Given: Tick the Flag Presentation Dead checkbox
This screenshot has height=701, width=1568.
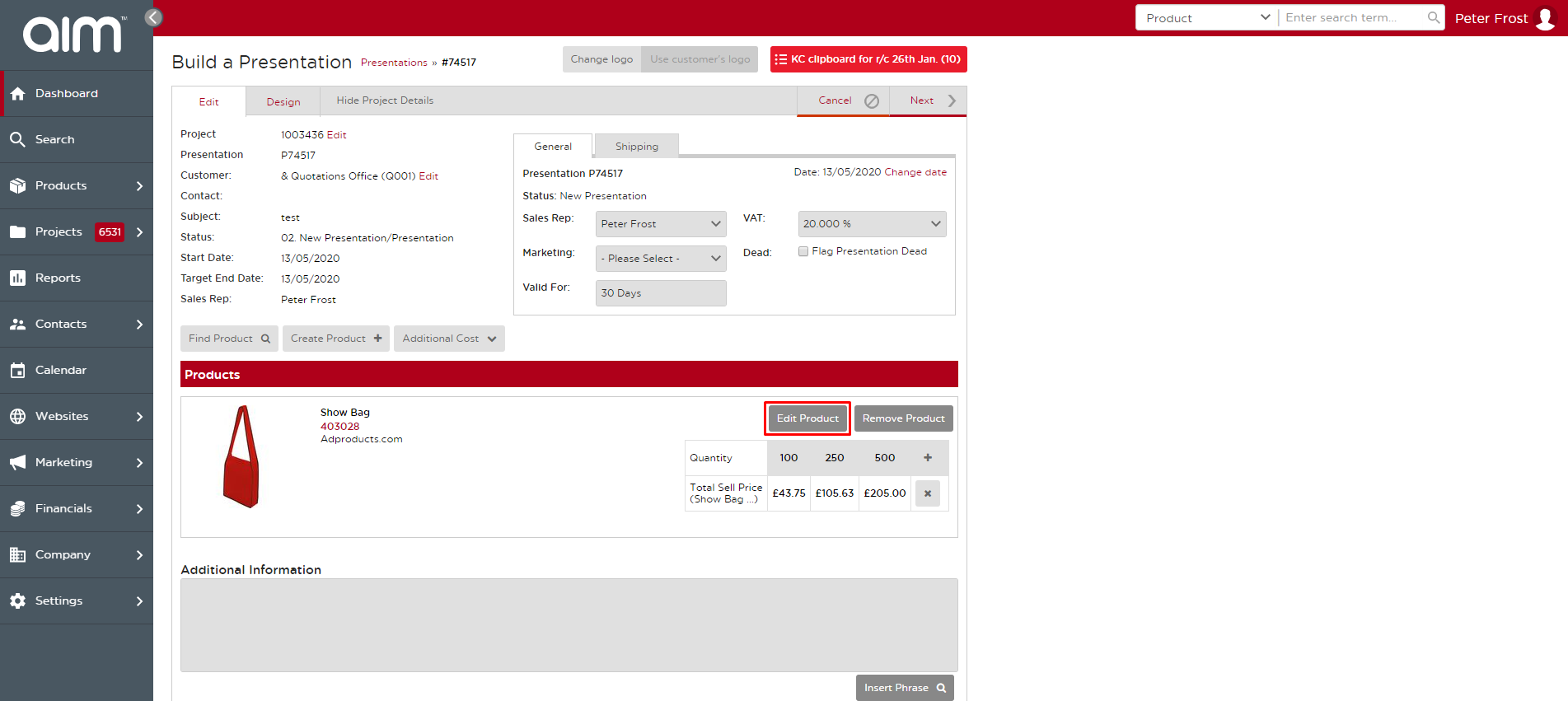Looking at the screenshot, I should pyautogui.click(x=803, y=251).
